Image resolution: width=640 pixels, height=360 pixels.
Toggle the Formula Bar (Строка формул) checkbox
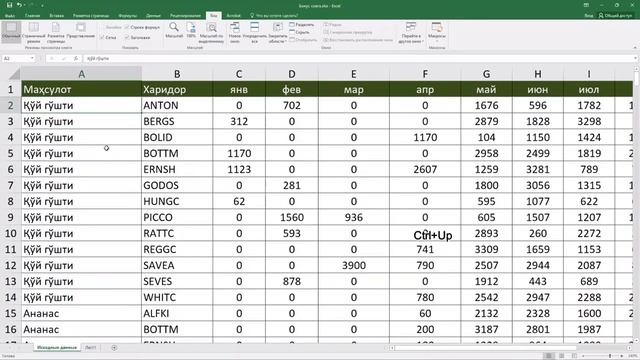coord(142,27)
